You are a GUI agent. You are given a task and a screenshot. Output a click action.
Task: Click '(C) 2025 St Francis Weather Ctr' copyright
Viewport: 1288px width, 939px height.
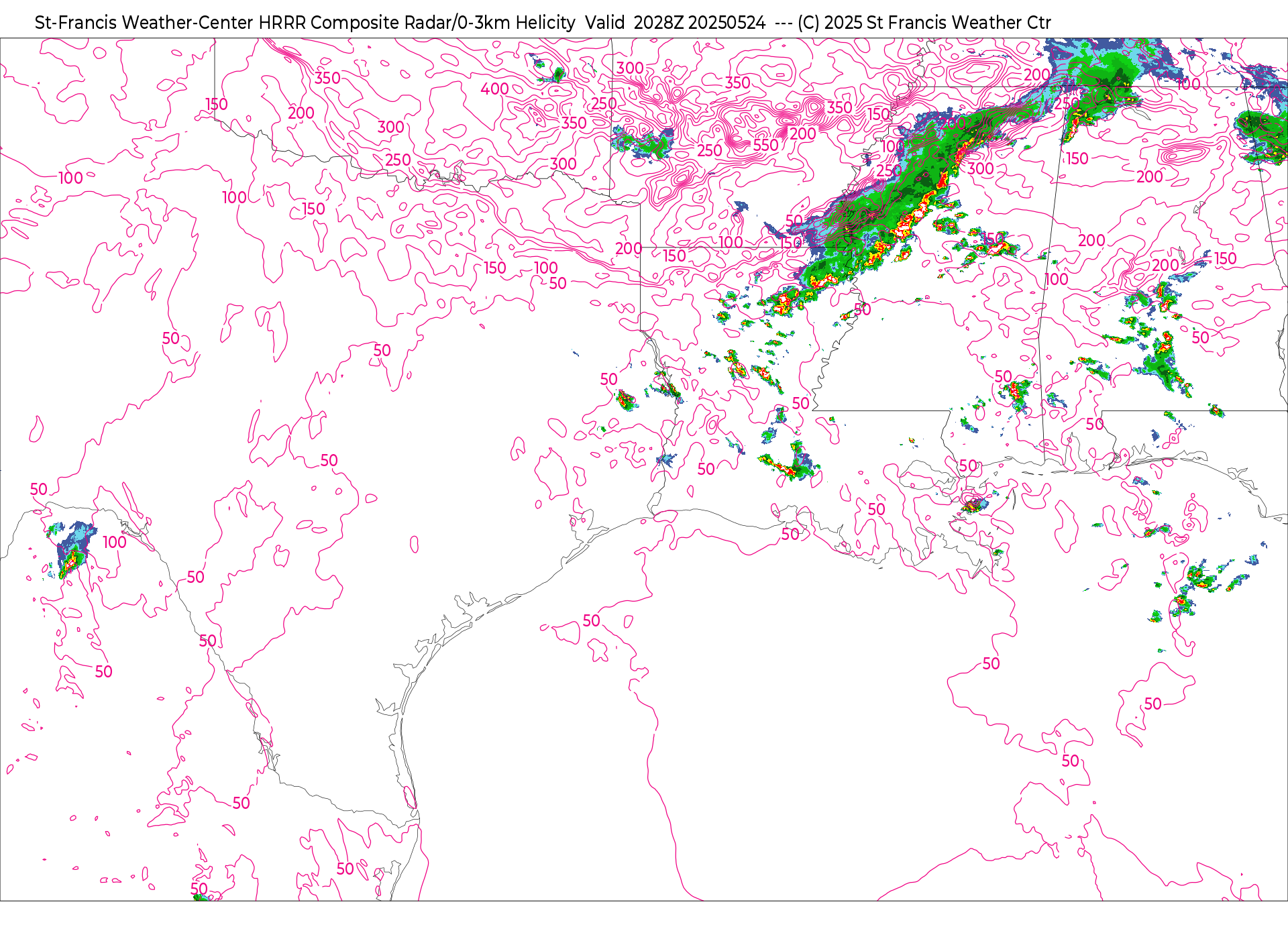click(x=924, y=23)
